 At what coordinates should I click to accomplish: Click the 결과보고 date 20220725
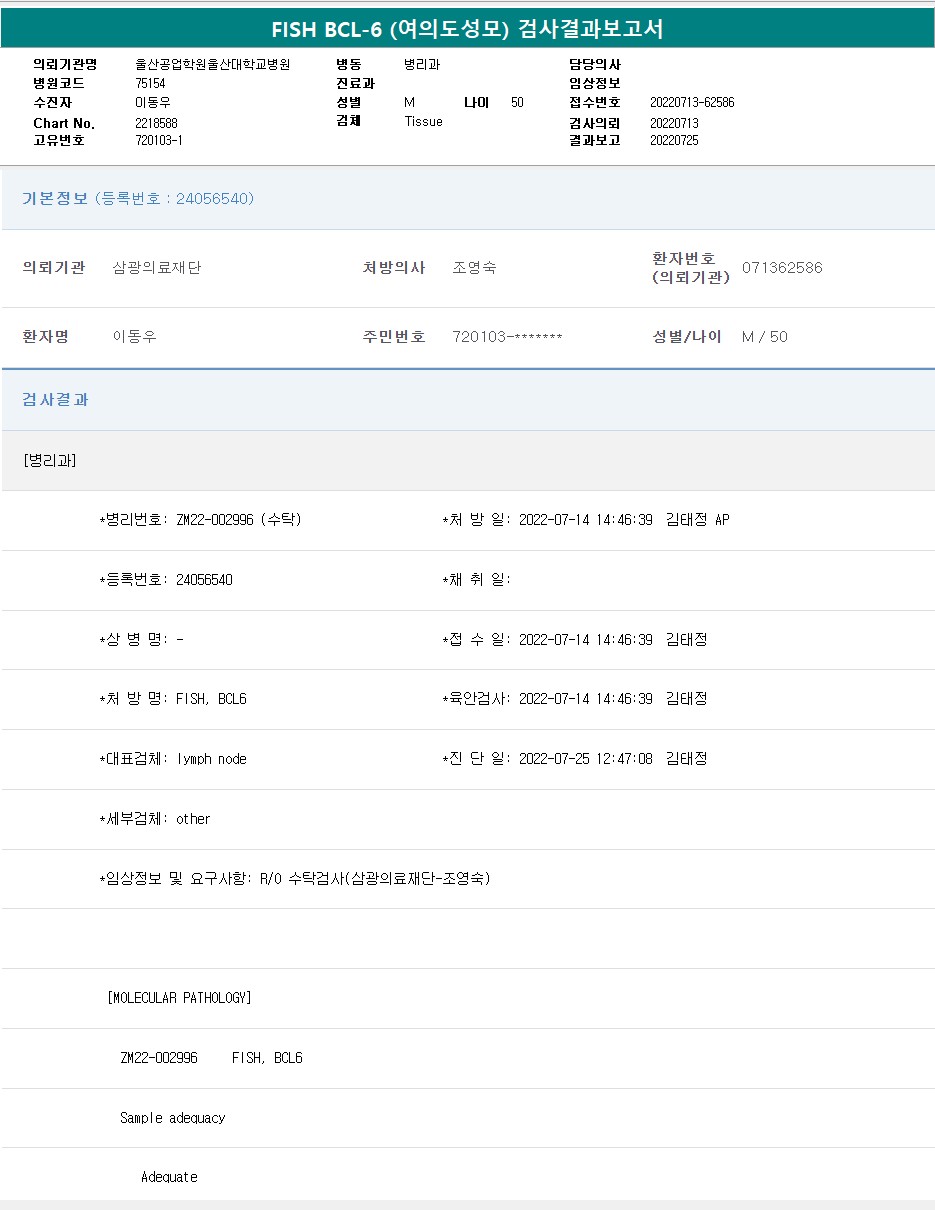674,141
